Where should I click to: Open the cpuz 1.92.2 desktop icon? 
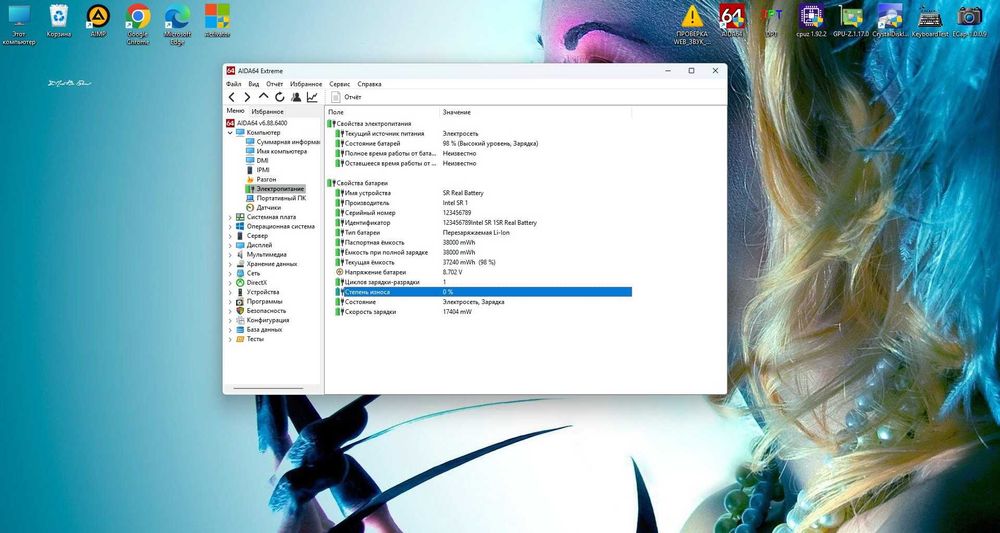[x=812, y=20]
